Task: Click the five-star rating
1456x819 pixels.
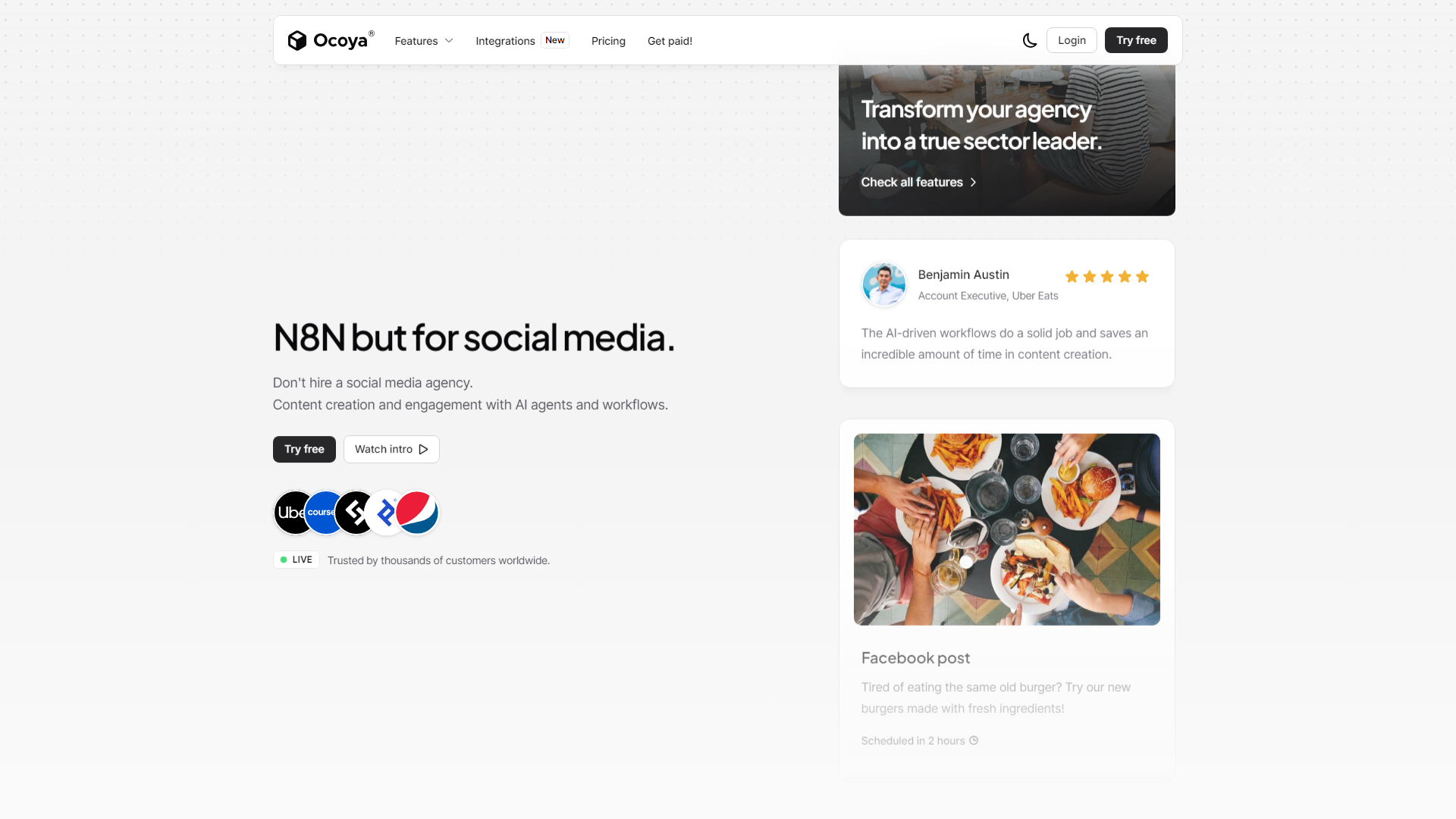Action: point(1106,277)
